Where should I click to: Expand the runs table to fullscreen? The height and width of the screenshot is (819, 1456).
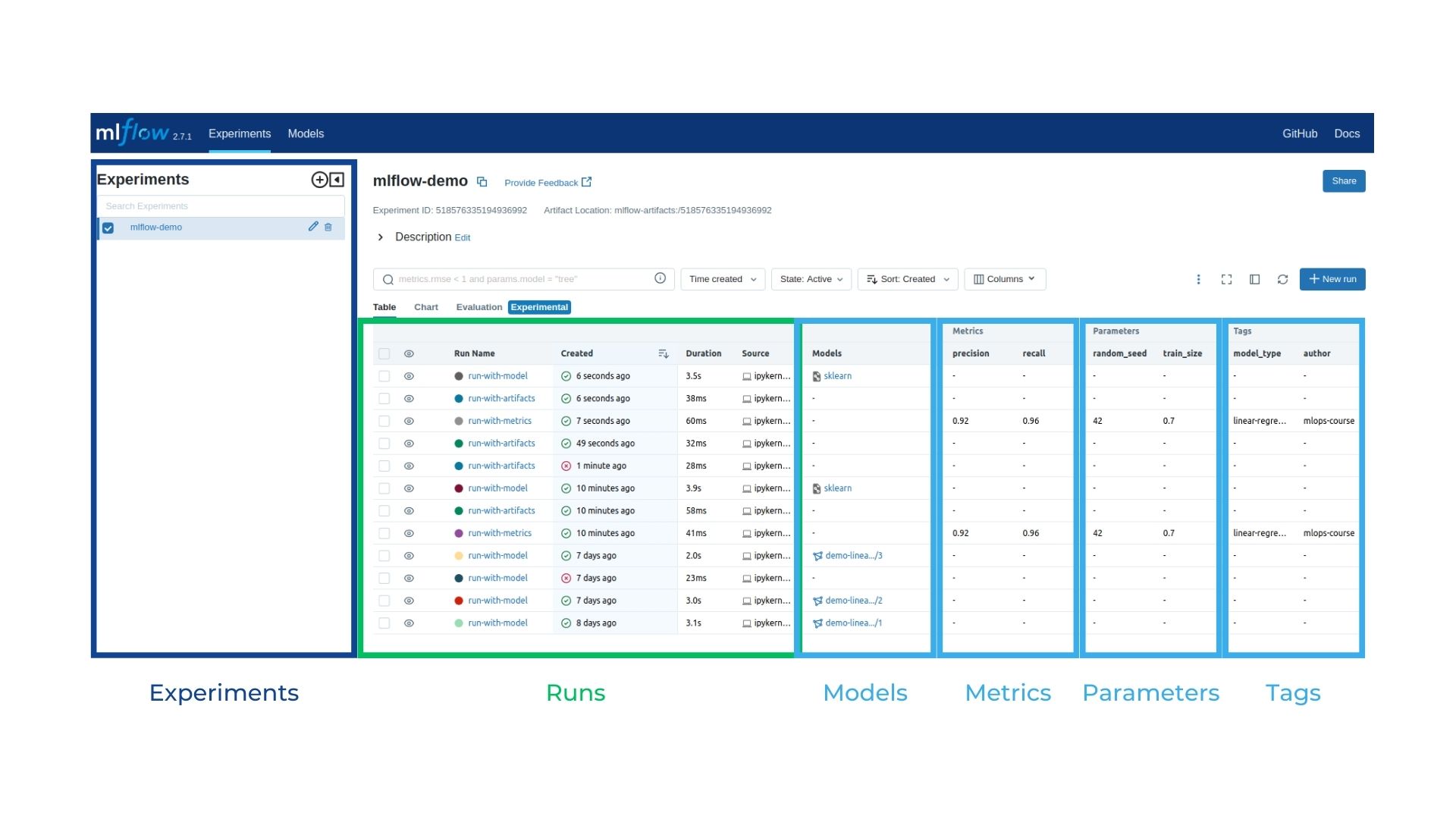point(1226,279)
